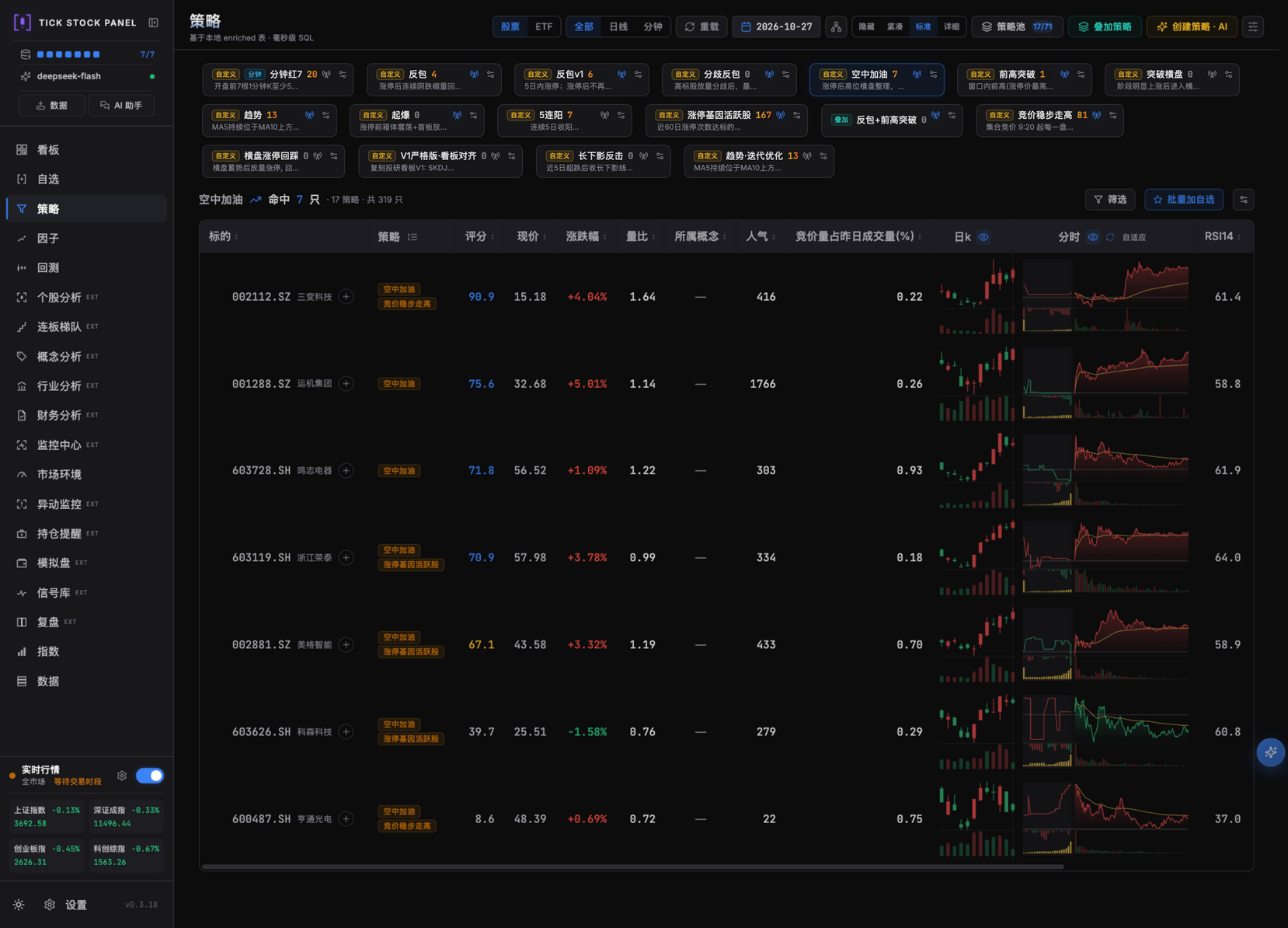Image resolution: width=1288 pixels, height=928 pixels.
Task: Open 分时 chart thumbnail for 001288.SZ
Action: click(x=1105, y=384)
